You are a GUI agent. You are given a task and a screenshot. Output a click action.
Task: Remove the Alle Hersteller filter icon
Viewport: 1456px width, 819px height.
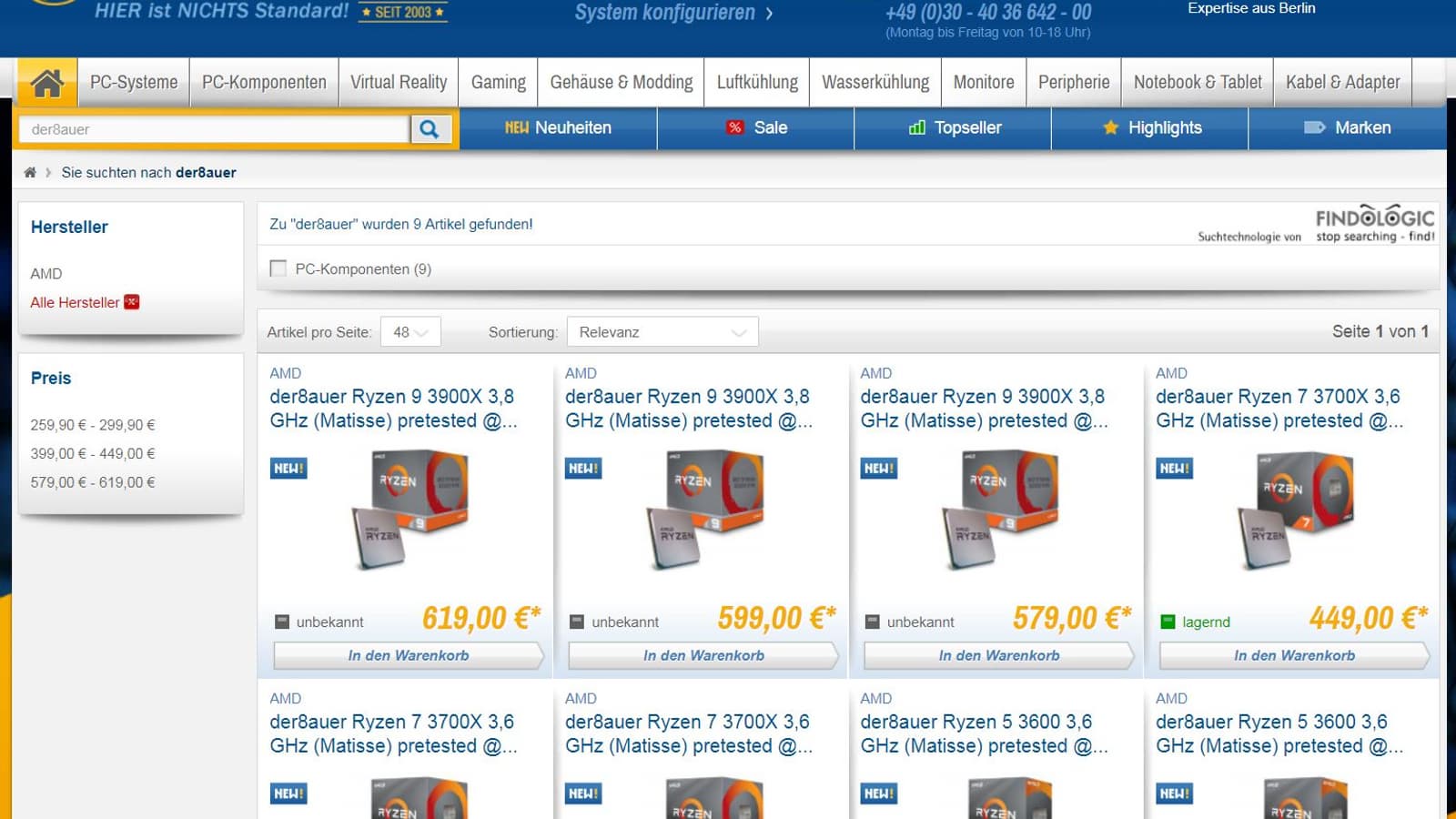tap(132, 302)
